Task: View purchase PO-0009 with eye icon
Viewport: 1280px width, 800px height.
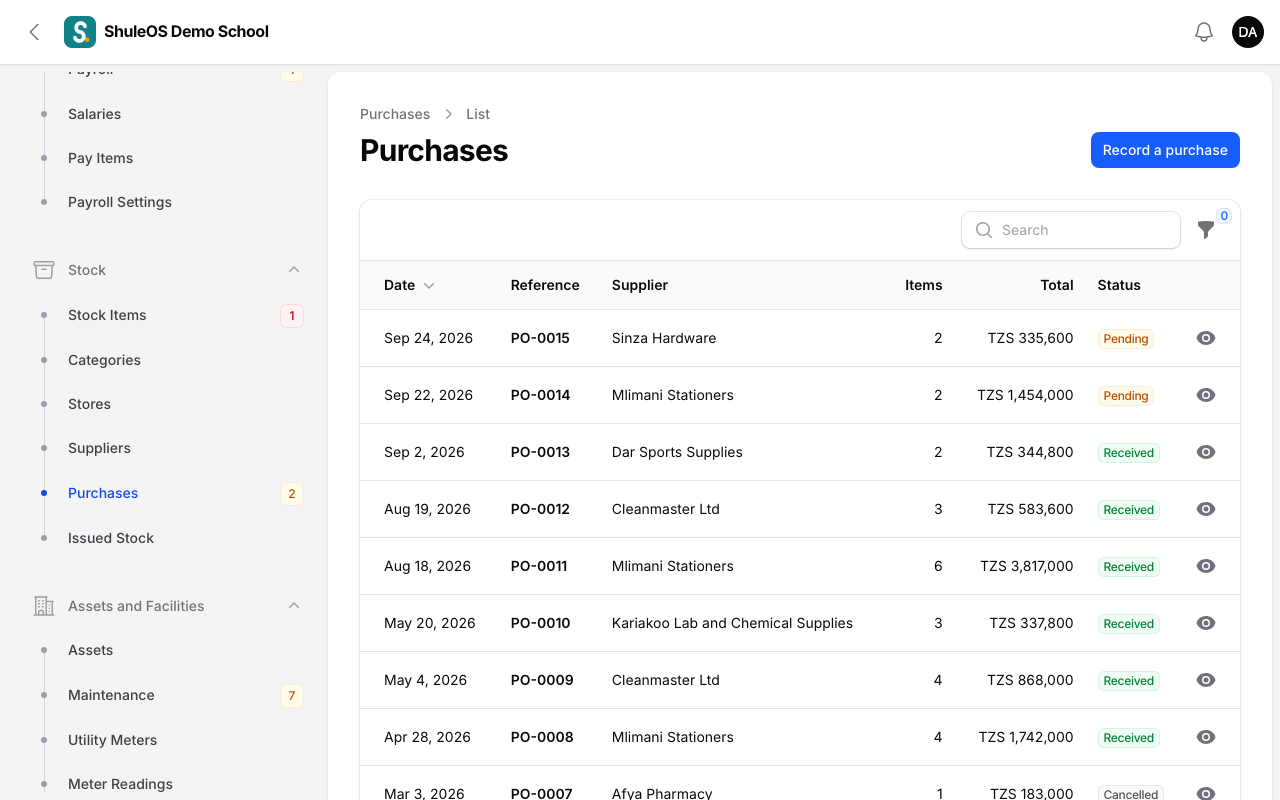Action: point(1206,680)
